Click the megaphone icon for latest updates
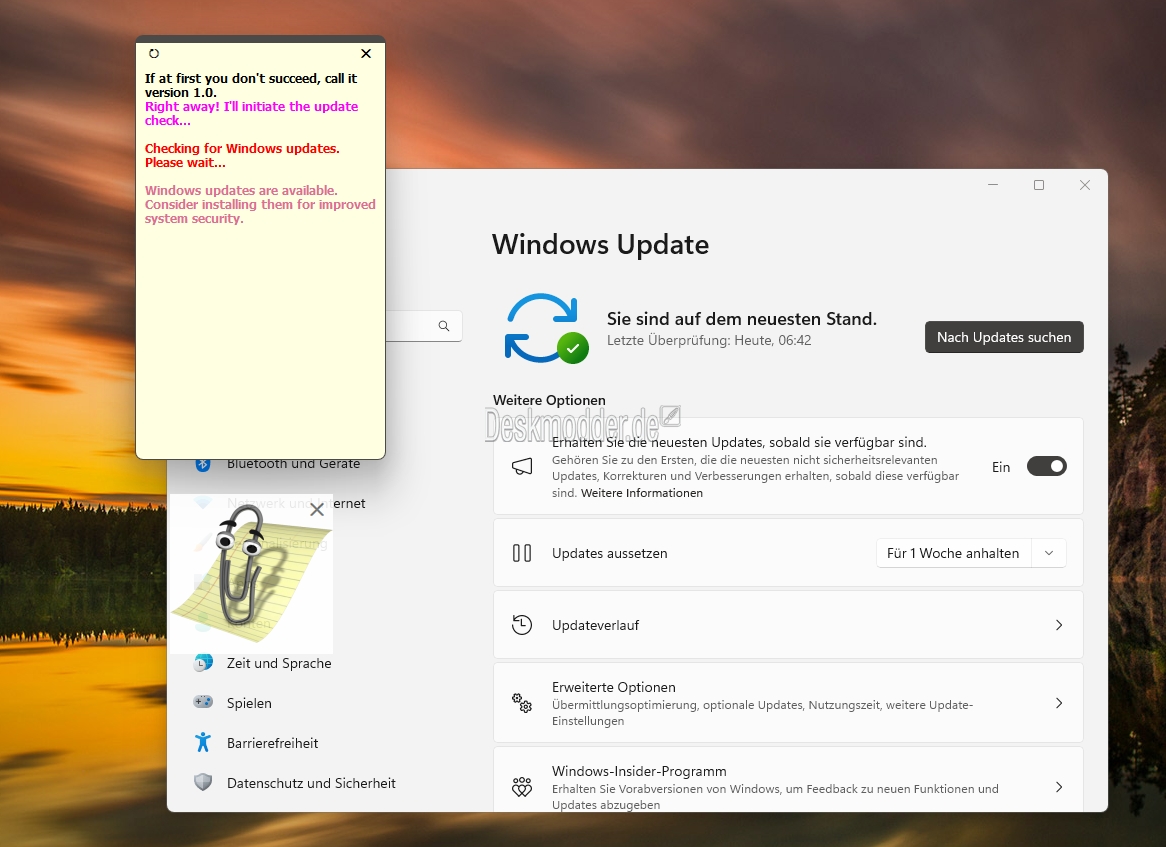This screenshot has width=1166, height=847. 522,466
